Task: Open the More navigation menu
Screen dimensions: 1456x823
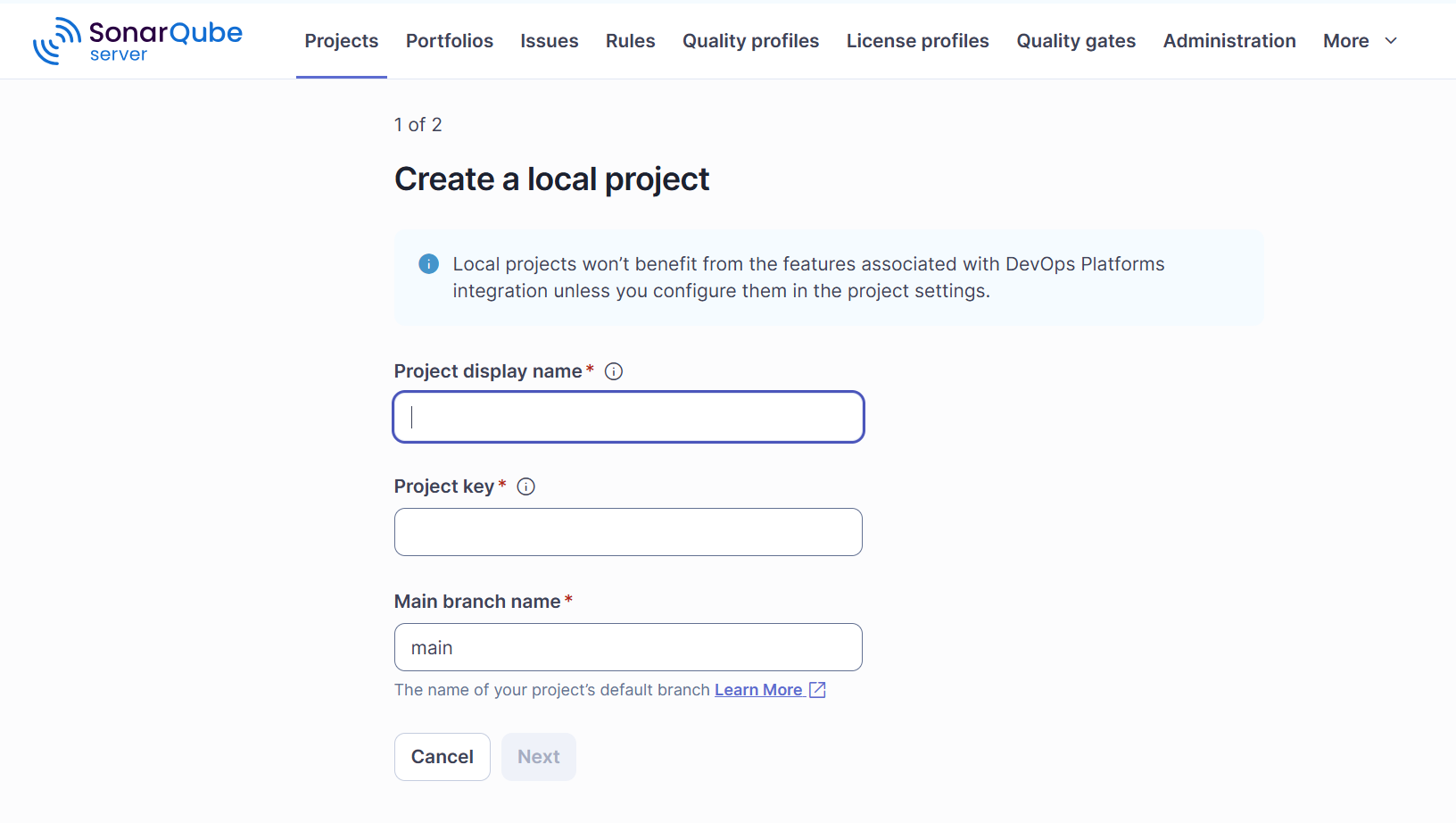Action: click(1361, 41)
